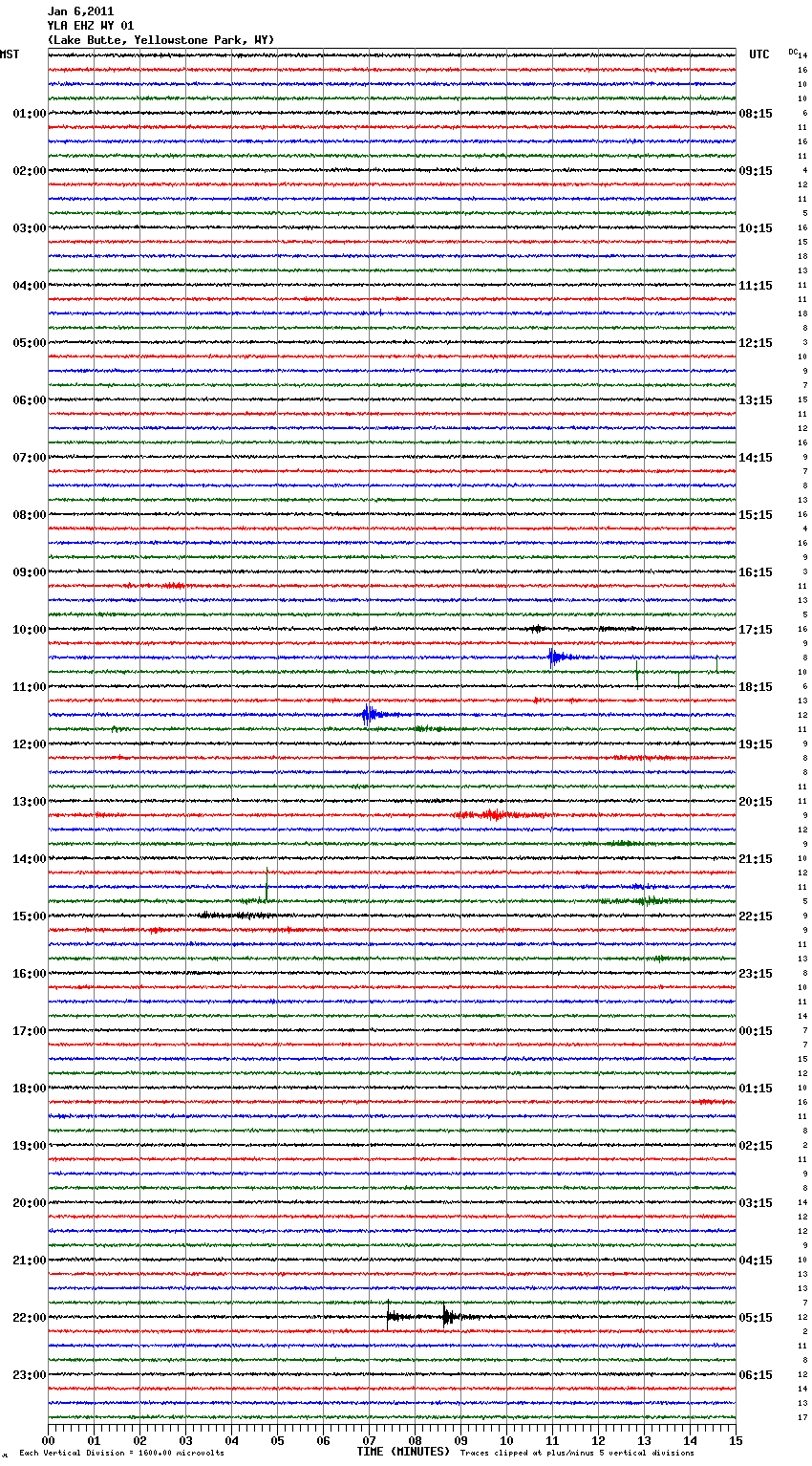Select the "06:00" MST time label
The image size is (812, 1466).
tap(30, 400)
